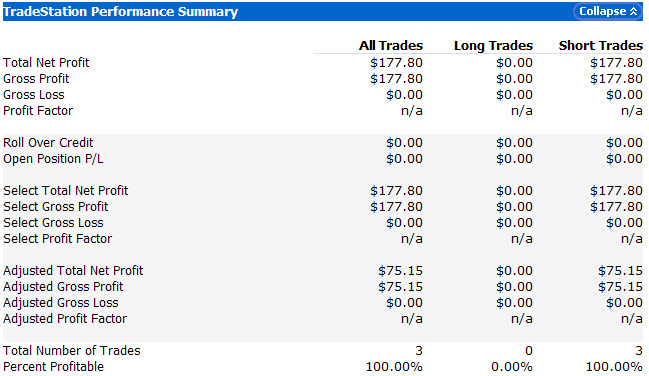
Task: Click Long Trades Percent Profitable value 0.00%
Action: pyautogui.click(x=512, y=366)
